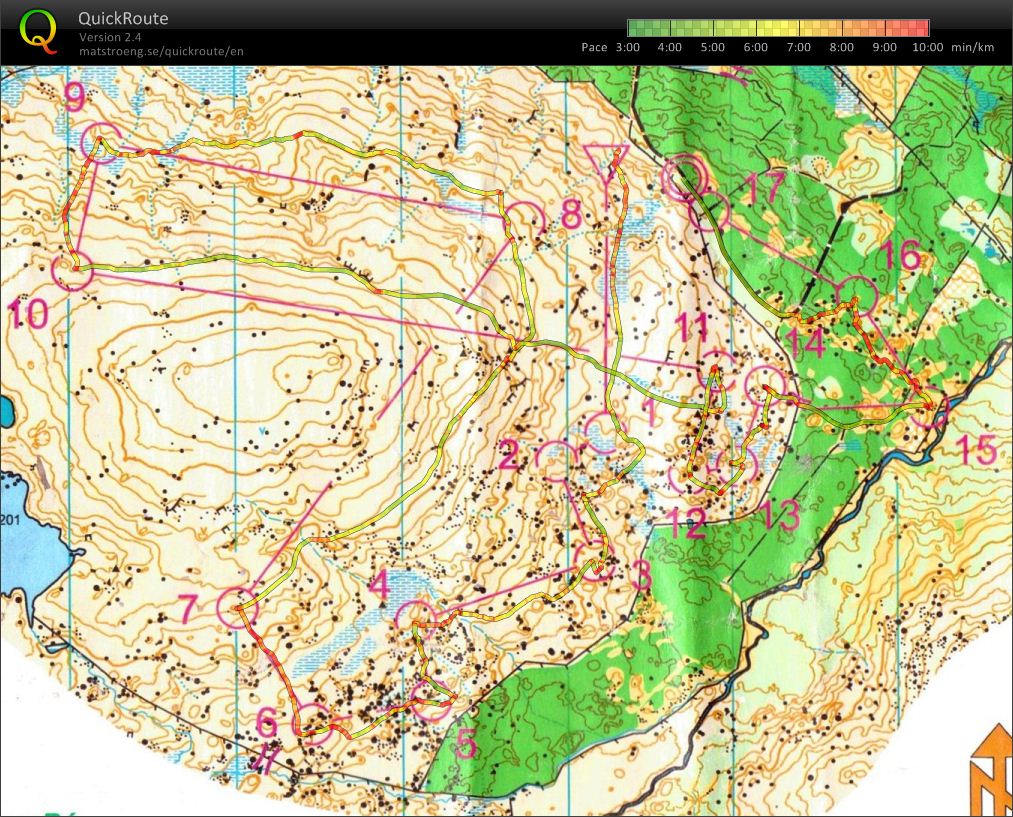Click the min/km unit label
Viewport: 1013px width, 817px height.
click(972, 47)
